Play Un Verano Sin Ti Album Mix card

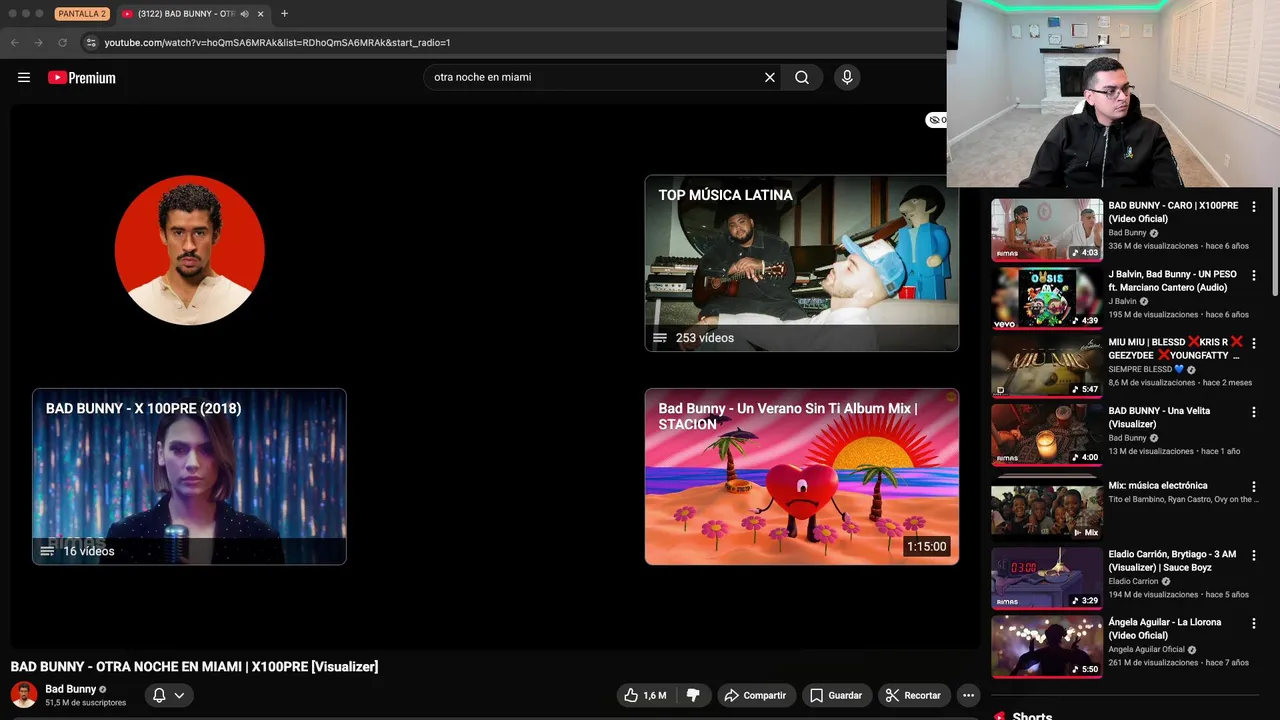pos(802,477)
